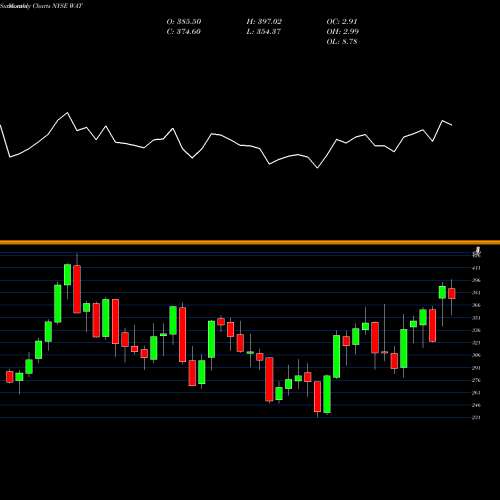Click the 261 price axis label
Screen dimensions: 500x500
click(476, 393)
